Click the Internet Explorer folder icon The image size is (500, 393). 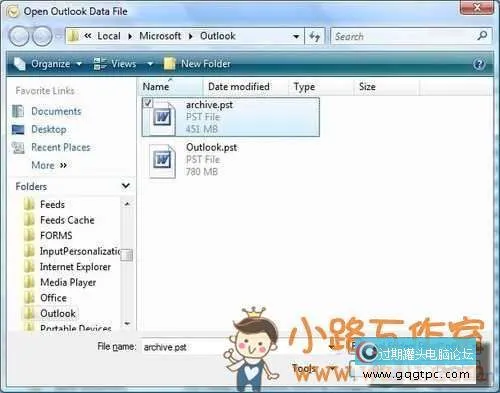tap(29, 267)
